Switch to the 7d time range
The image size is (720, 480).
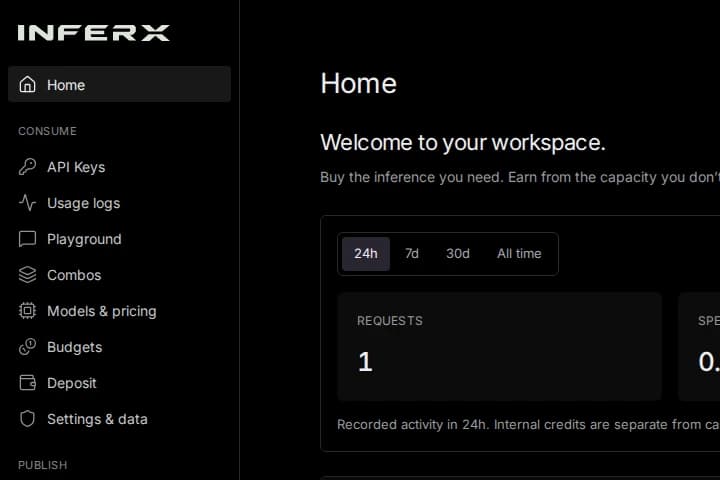pos(412,254)
